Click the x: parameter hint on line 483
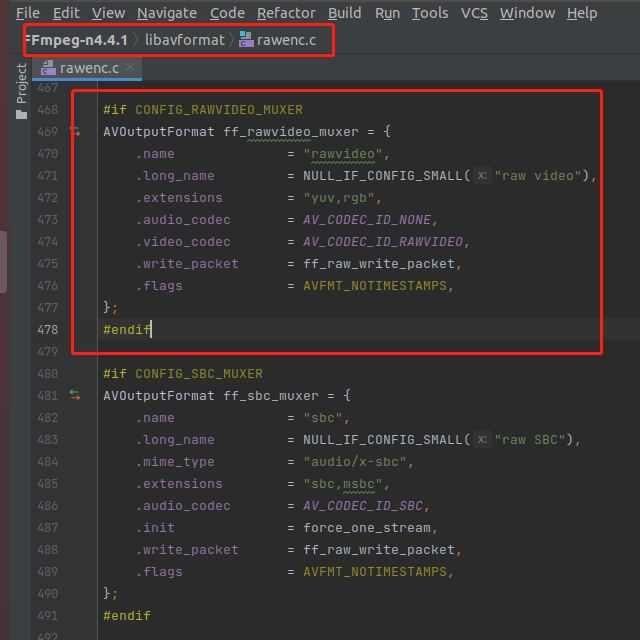 (x=482, y=440)
